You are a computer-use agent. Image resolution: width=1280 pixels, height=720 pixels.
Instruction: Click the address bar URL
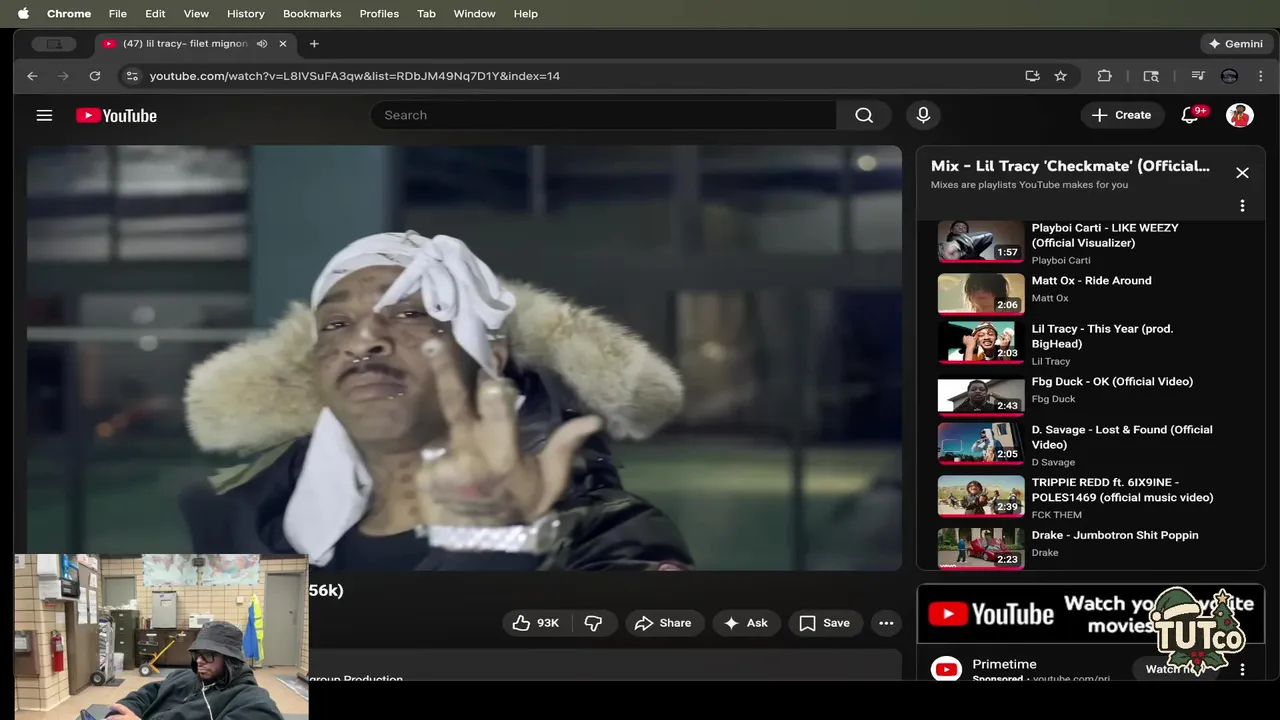tap(355, 76)
